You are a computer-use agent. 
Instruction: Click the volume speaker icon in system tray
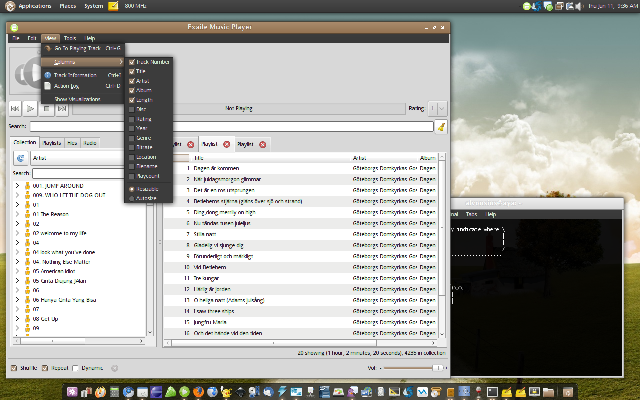point(579,6)
